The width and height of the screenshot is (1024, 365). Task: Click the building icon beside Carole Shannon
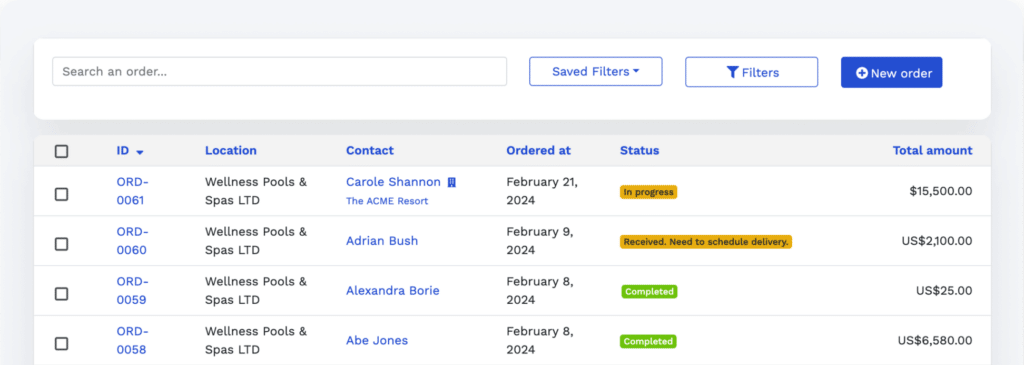click(451, 182)
